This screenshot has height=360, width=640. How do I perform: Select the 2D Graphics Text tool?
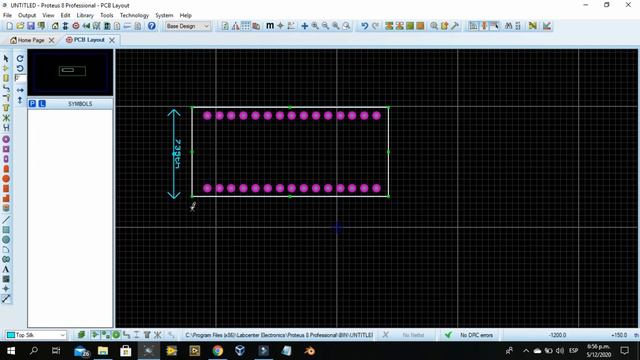(x=6, y=269)
